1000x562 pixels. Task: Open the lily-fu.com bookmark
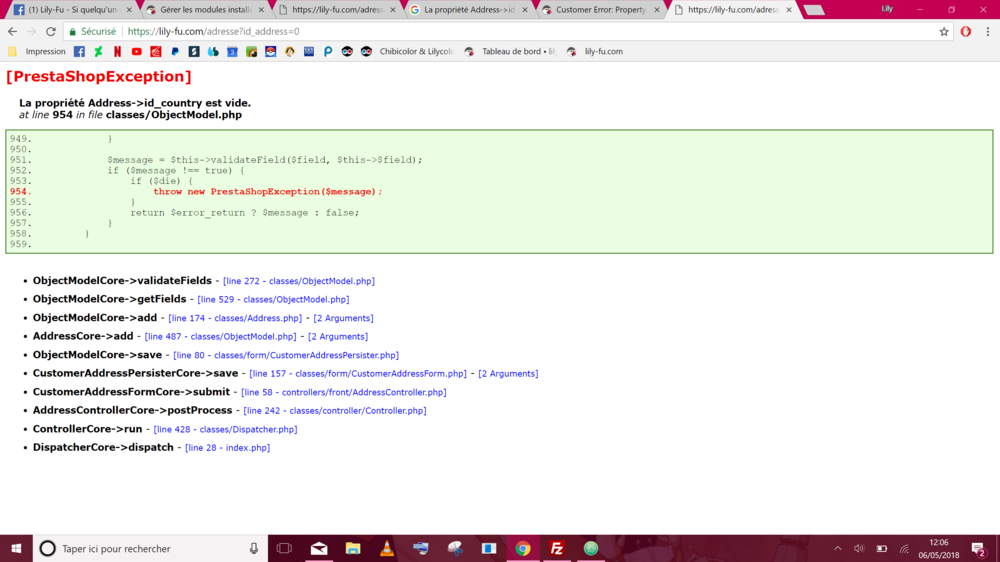(595, 52)
